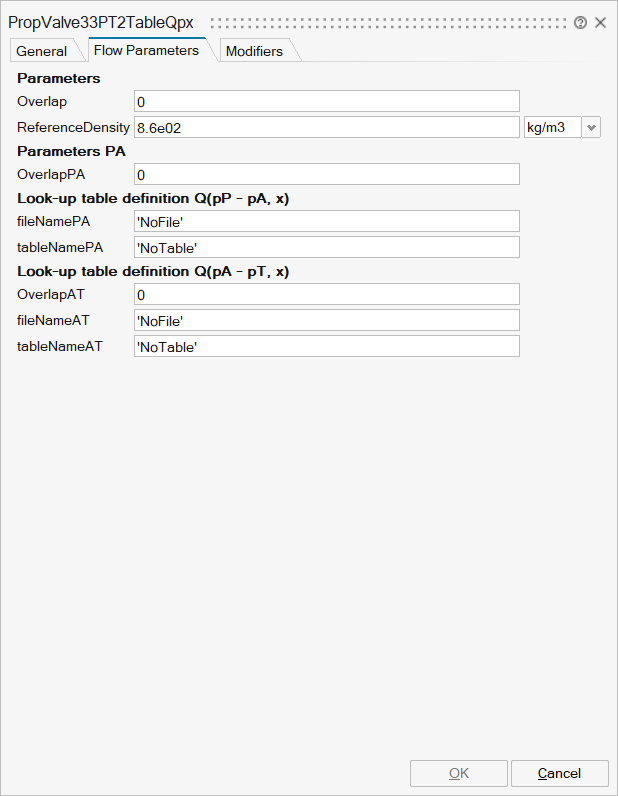
Task: Click the fileNamePA text field
Action: (x=326, y=221)
